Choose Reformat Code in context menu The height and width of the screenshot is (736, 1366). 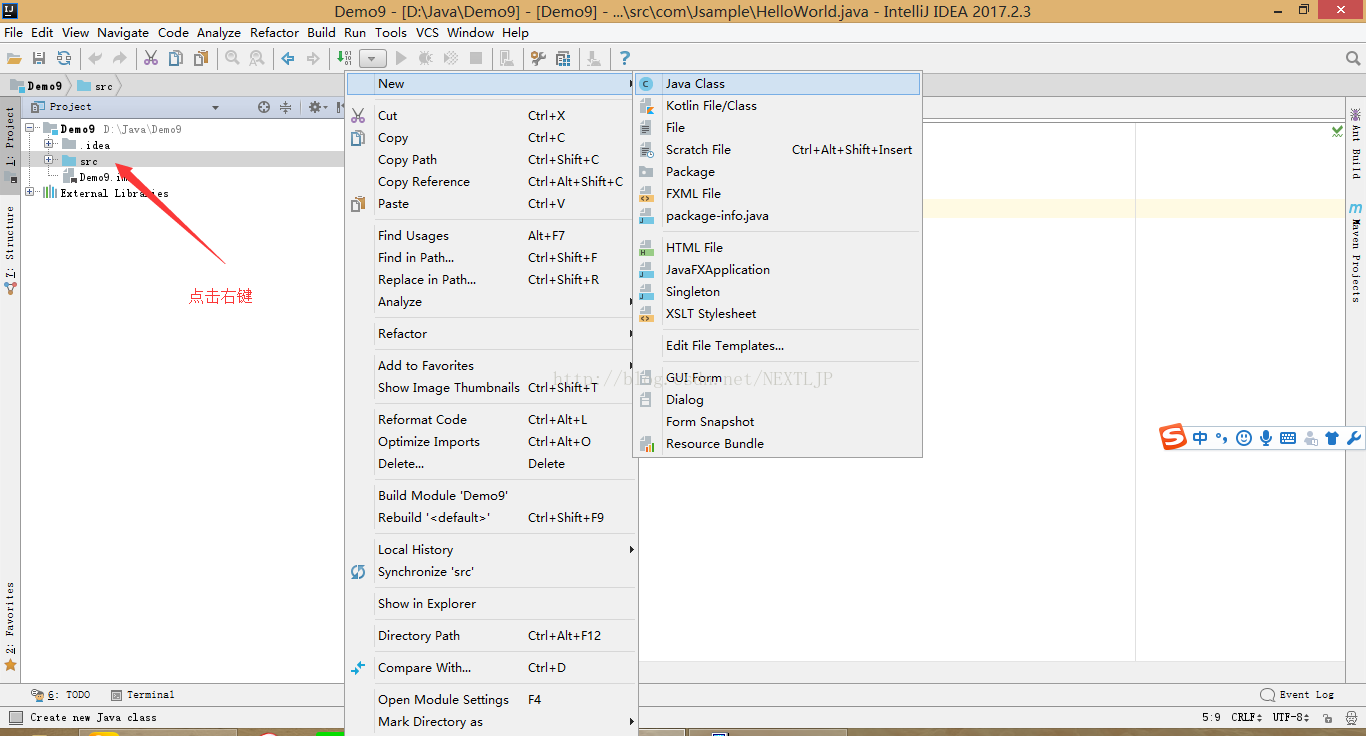[492, 420]
